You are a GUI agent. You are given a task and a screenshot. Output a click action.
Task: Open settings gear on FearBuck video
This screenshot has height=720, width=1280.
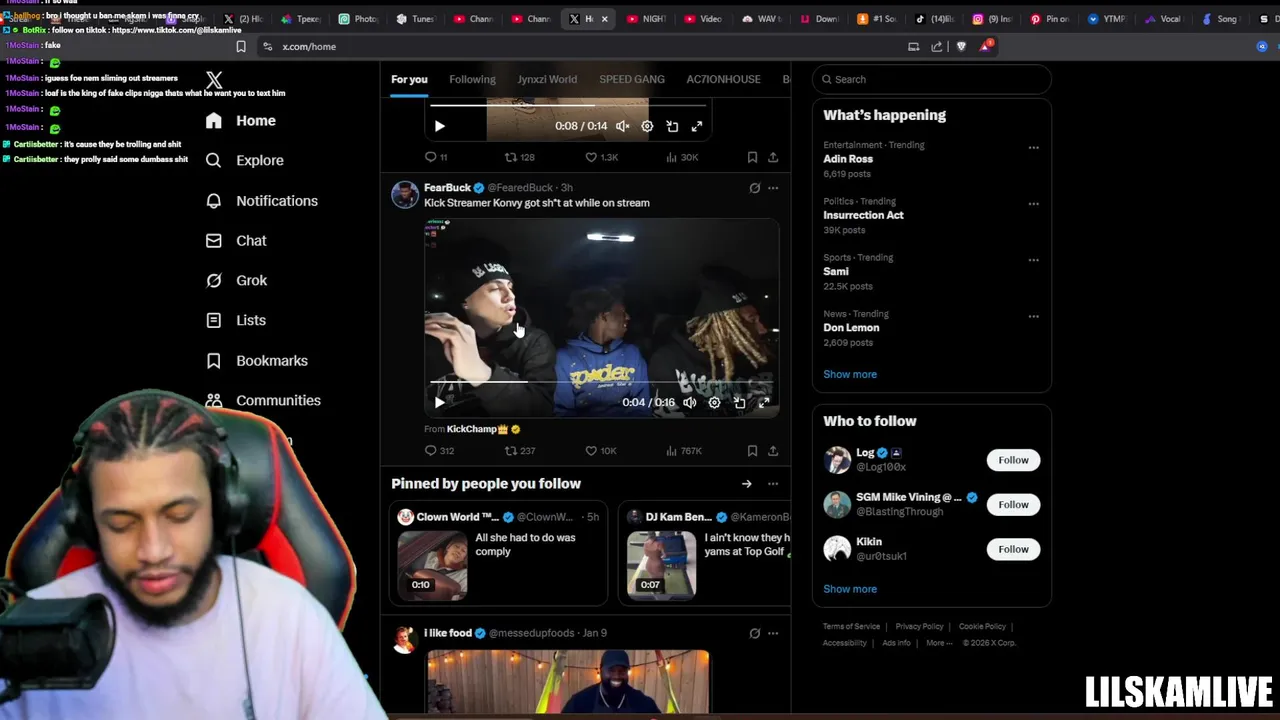point(714,402)
